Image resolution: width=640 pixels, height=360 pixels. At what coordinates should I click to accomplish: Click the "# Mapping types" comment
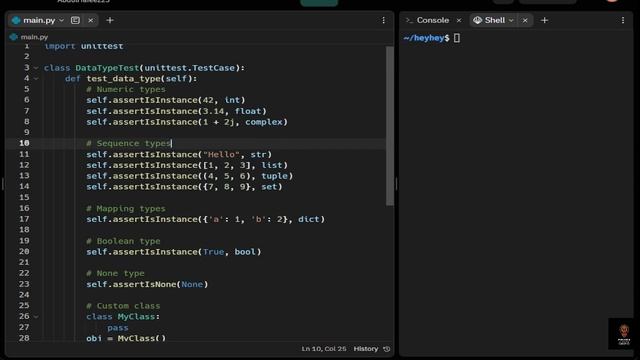click(126, 208)
